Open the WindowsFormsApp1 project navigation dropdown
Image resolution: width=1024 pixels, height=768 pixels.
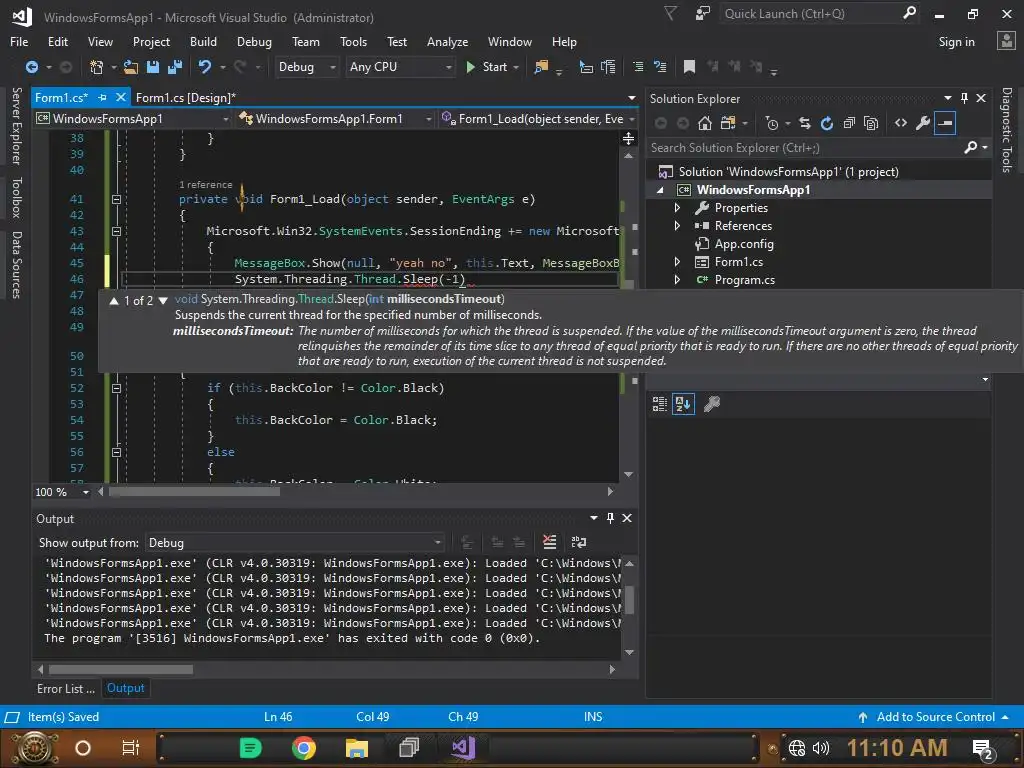(133, 119)
